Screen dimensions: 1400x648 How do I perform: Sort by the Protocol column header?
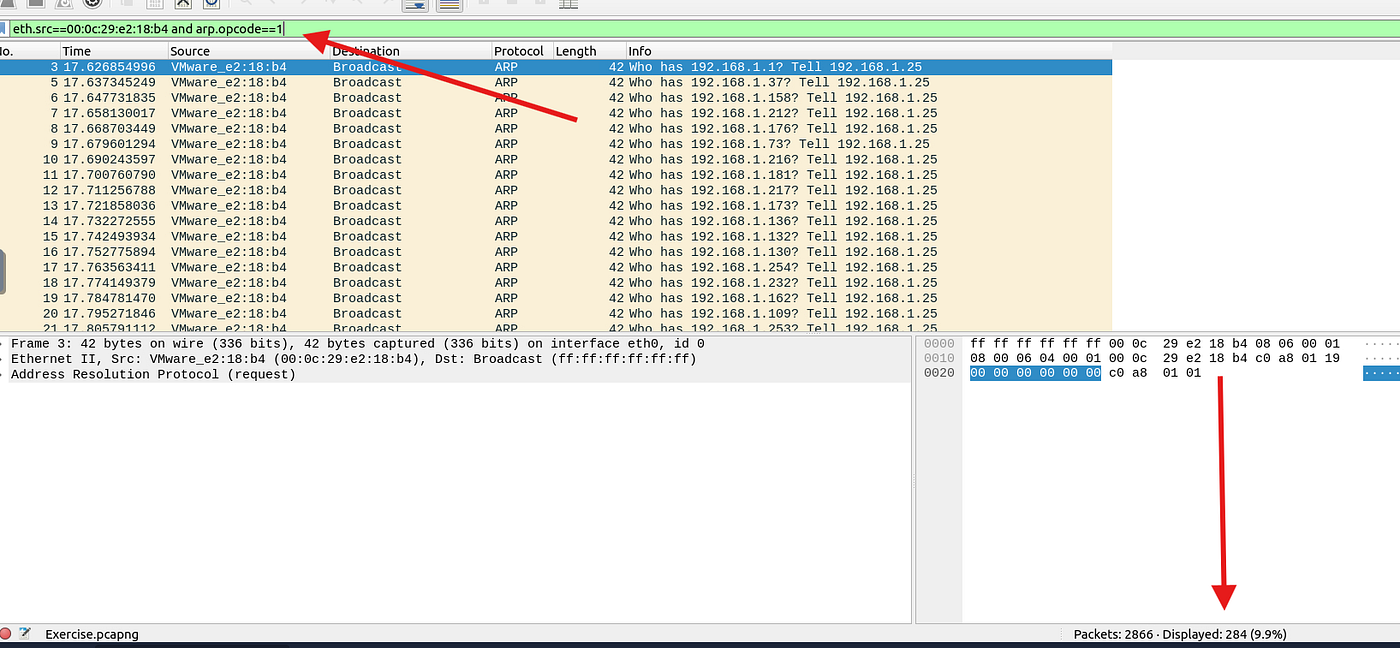pos(521,51)
